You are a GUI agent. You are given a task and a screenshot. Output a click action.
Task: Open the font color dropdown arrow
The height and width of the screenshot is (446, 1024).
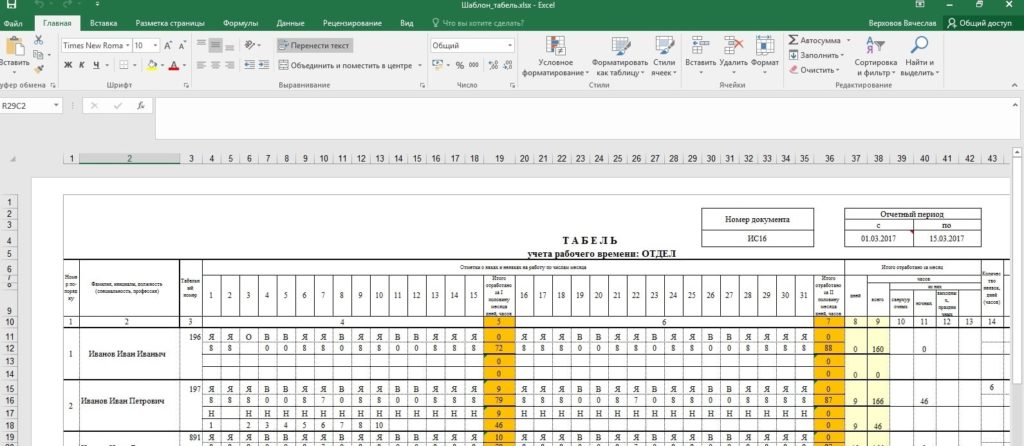point(184,65)
